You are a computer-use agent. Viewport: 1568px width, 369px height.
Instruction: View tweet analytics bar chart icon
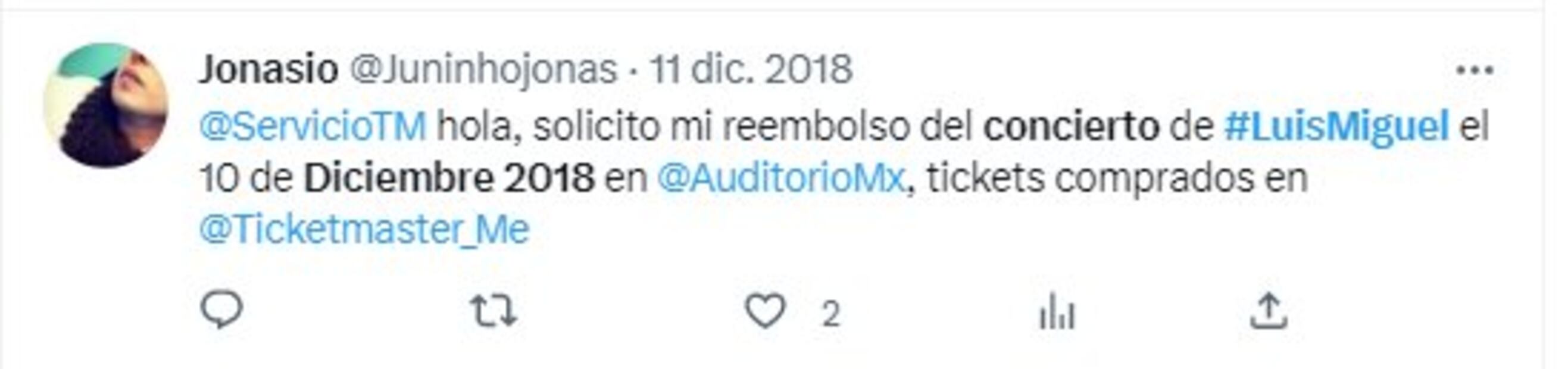(1057, 312)
